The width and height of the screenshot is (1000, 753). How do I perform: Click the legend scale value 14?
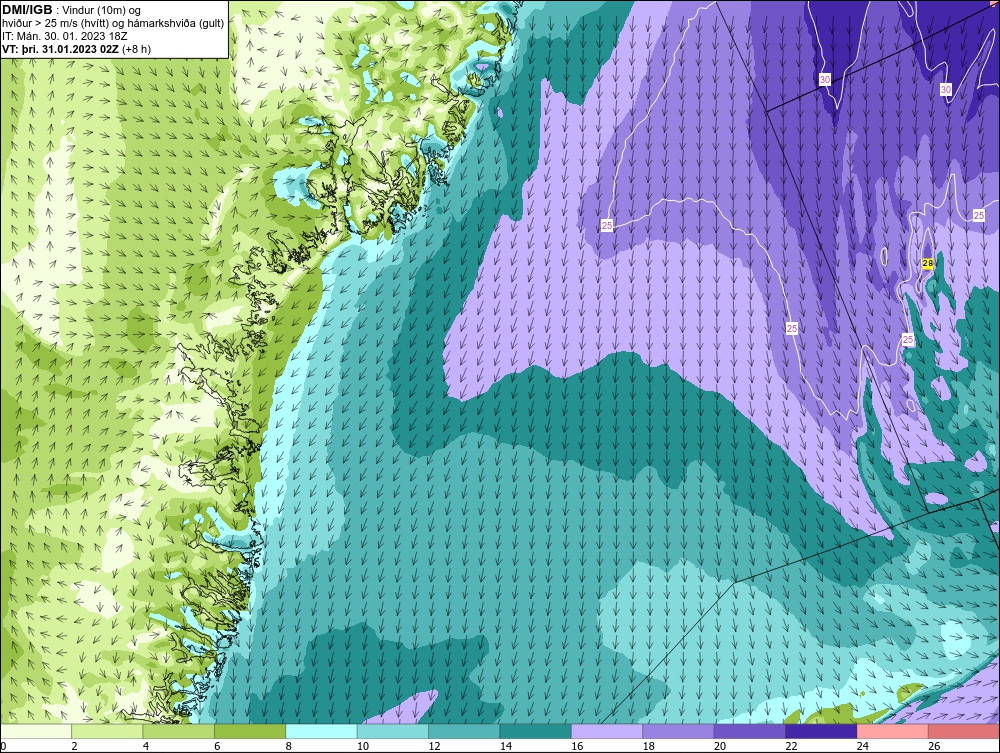[506, 746]
